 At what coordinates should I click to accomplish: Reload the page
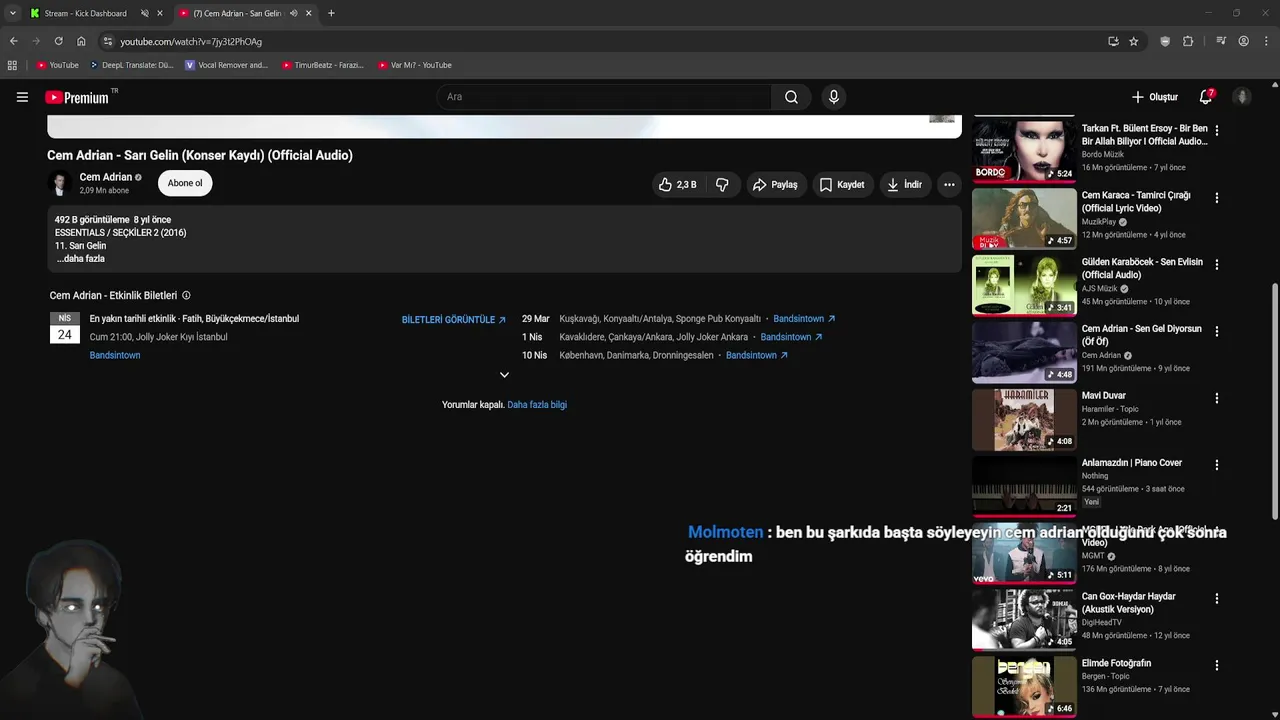[58, 41]
